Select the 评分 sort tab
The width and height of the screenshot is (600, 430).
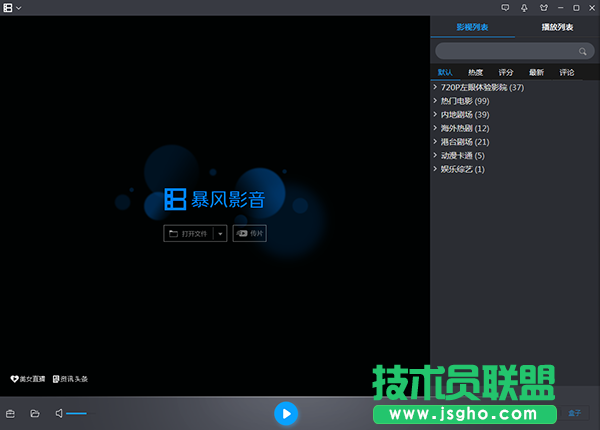tap(505, 72)
